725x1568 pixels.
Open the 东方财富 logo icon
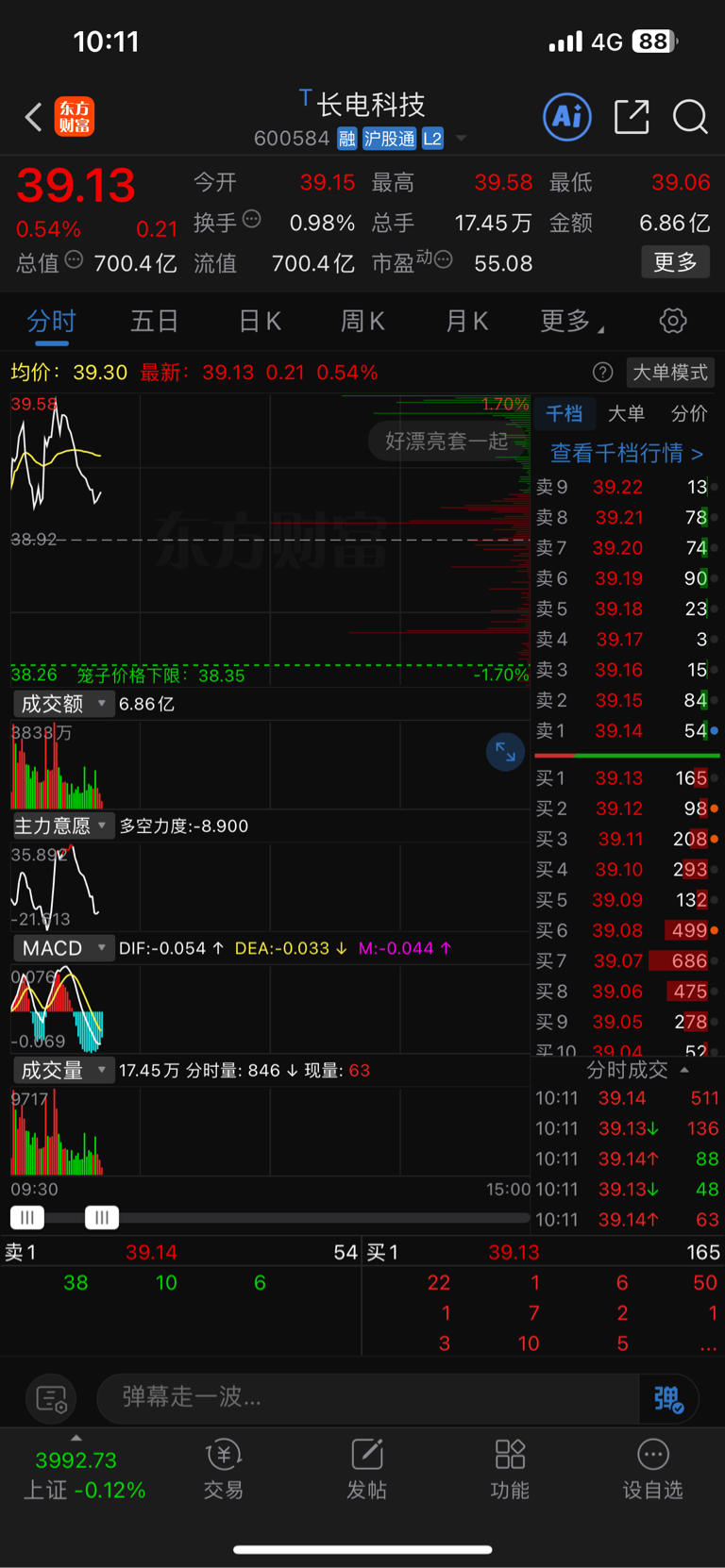[75, 117]
